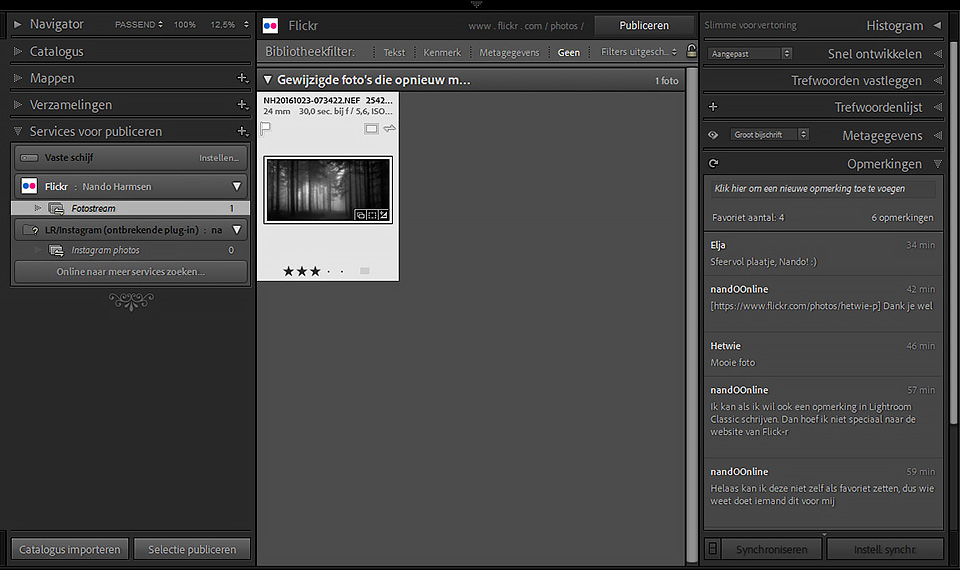Collapse the Services voor publiceren panel

point(18,131)
